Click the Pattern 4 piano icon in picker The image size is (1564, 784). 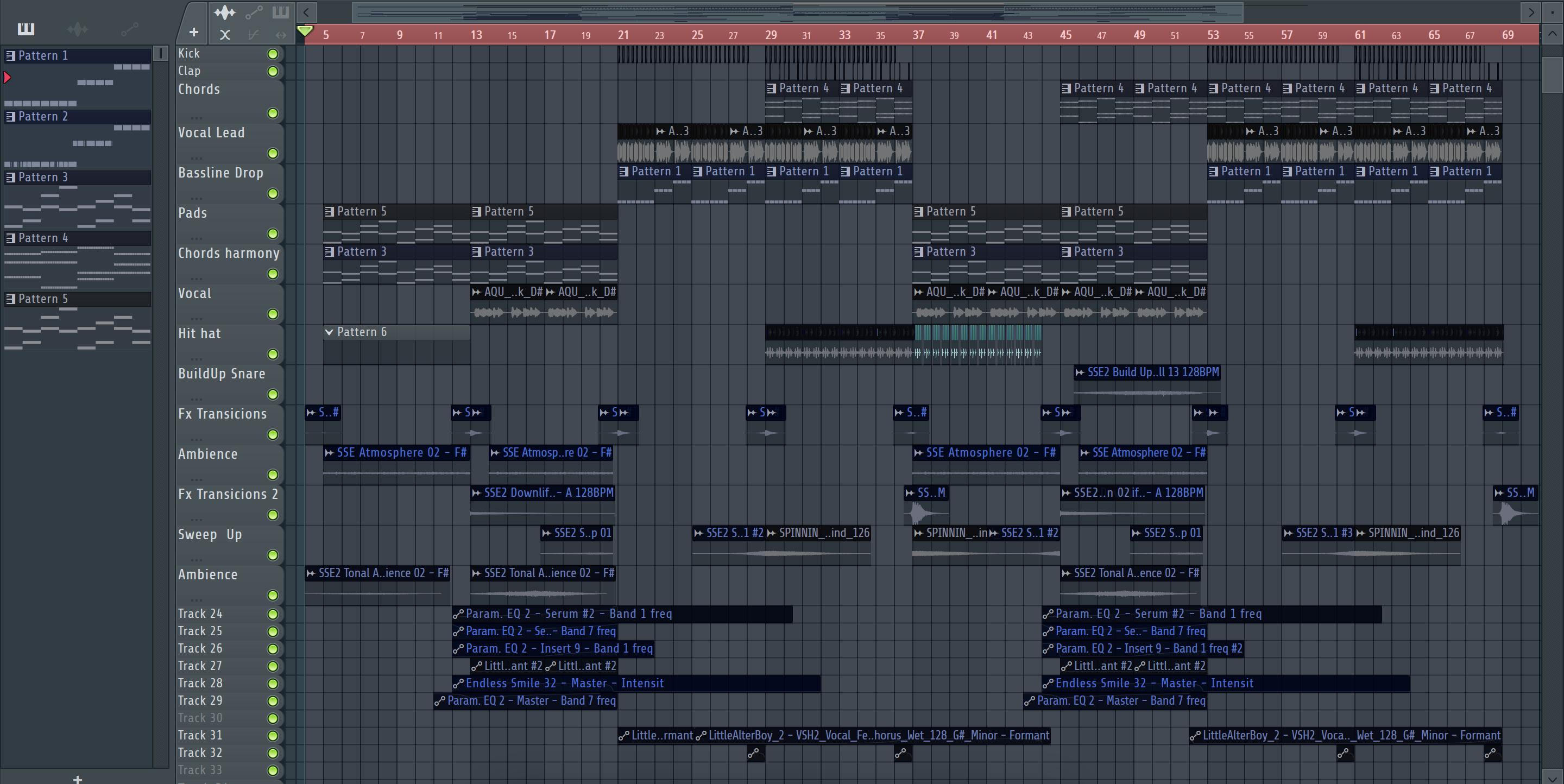point(10,238)
